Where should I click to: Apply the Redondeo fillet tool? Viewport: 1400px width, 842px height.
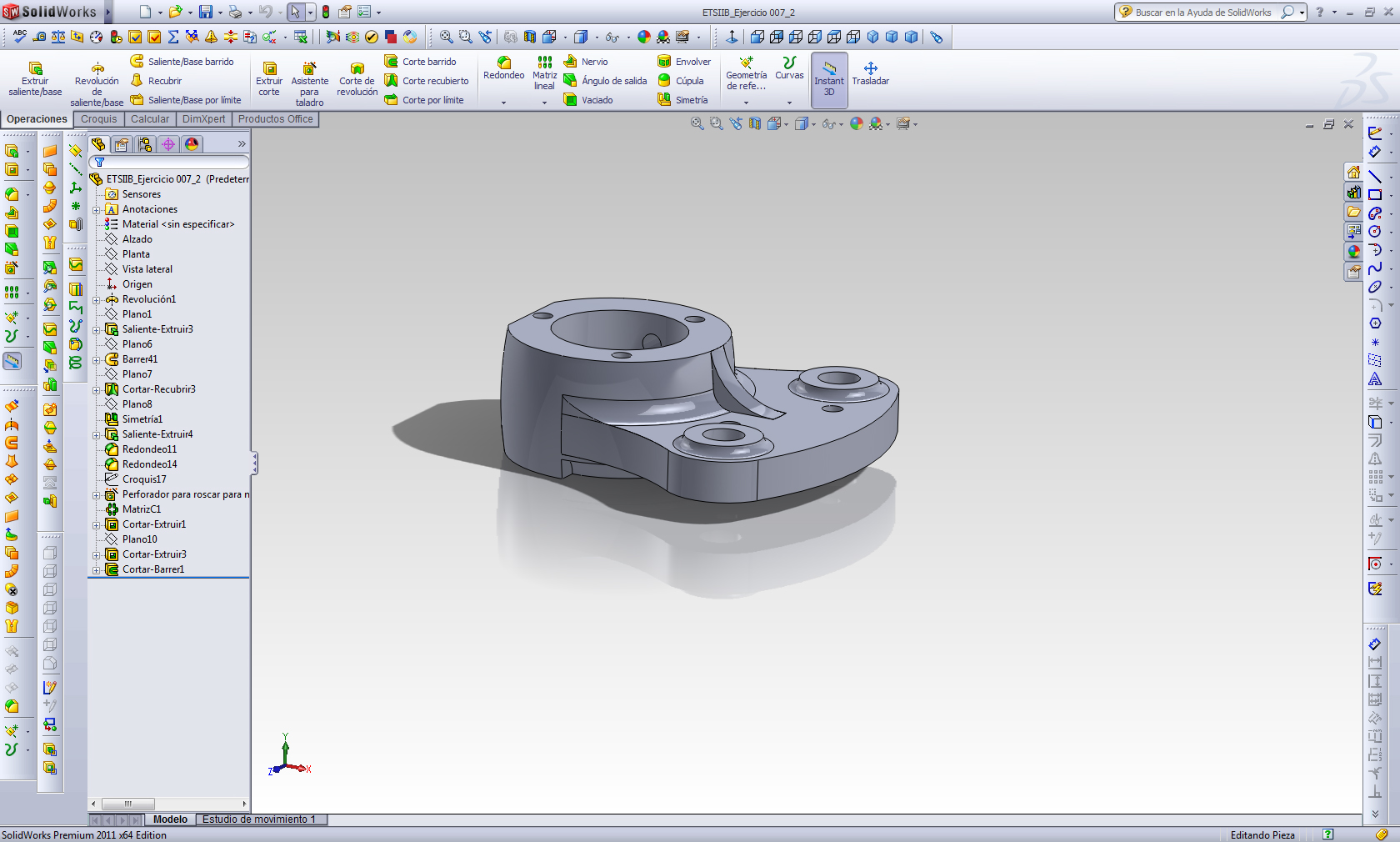coord(504,69)
